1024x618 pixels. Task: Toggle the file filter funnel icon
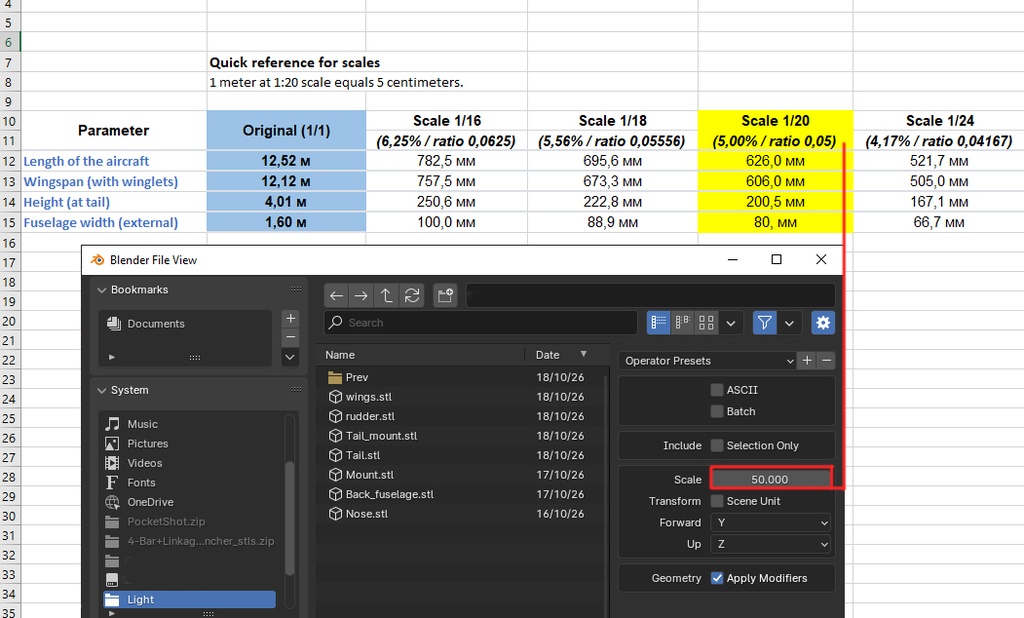pyautogui.click(x=764, y=323)
